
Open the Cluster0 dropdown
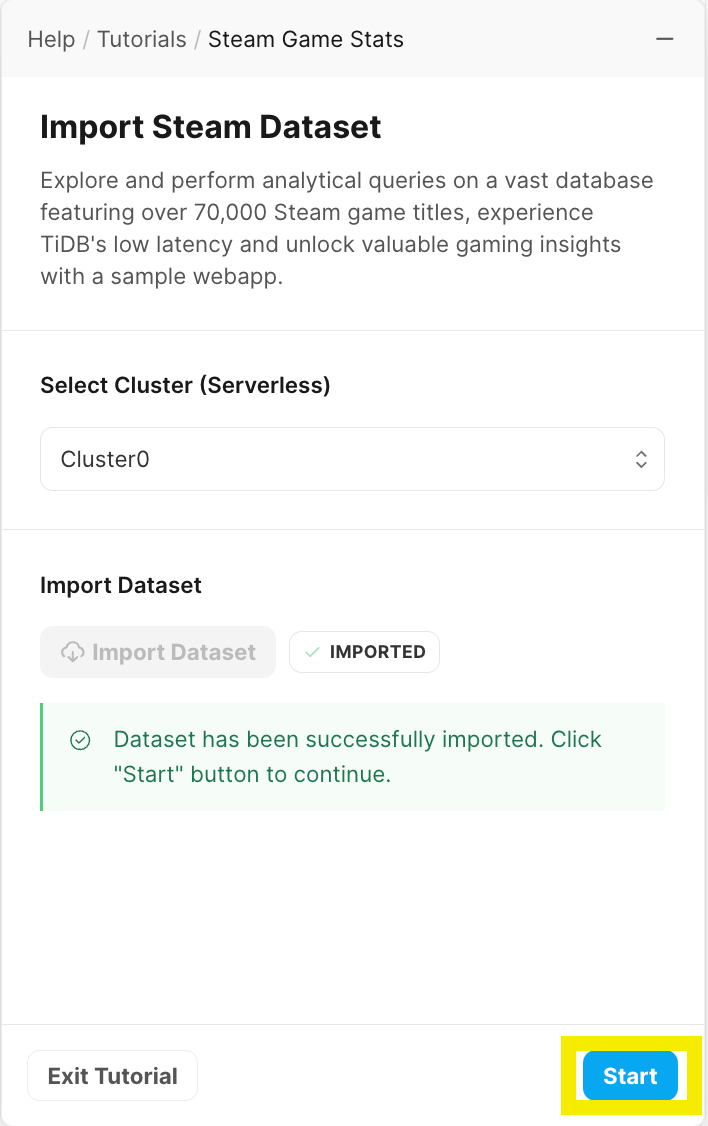pos(353,460)
